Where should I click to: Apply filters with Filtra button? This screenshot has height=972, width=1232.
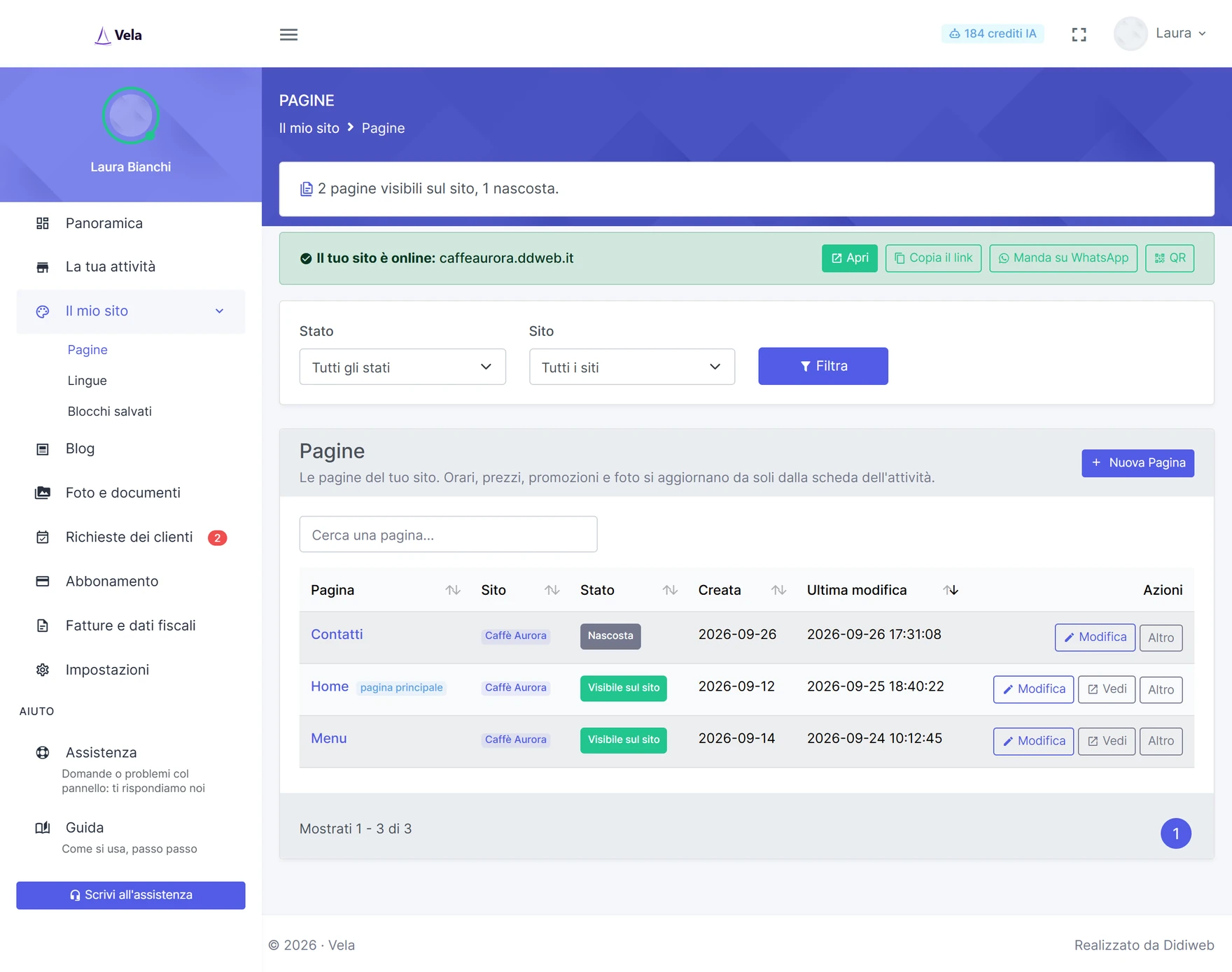[x=823, y=366]
